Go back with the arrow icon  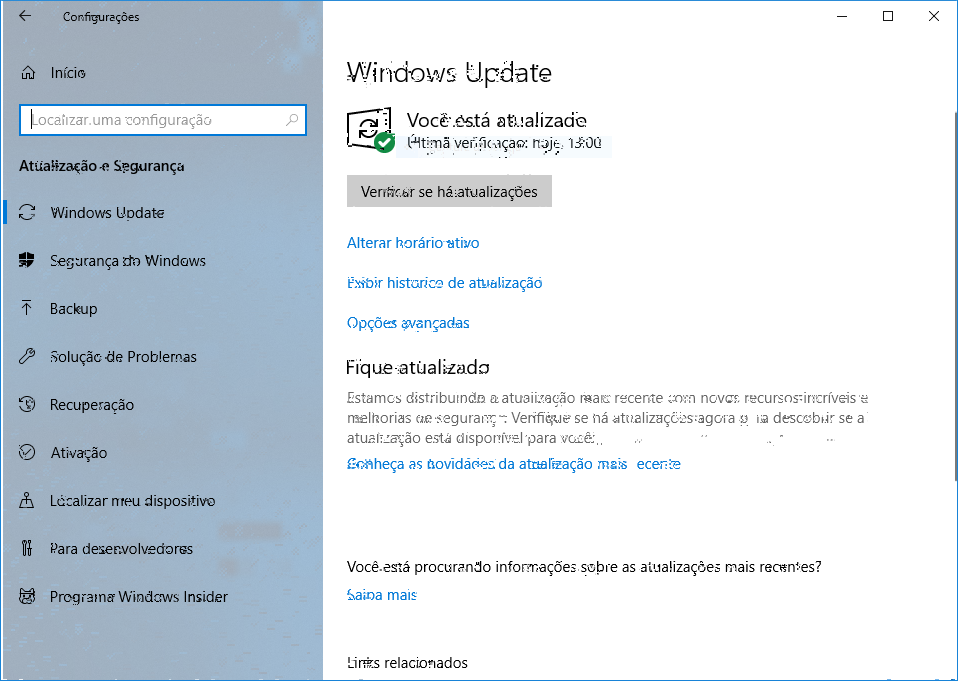pos(25,16)
